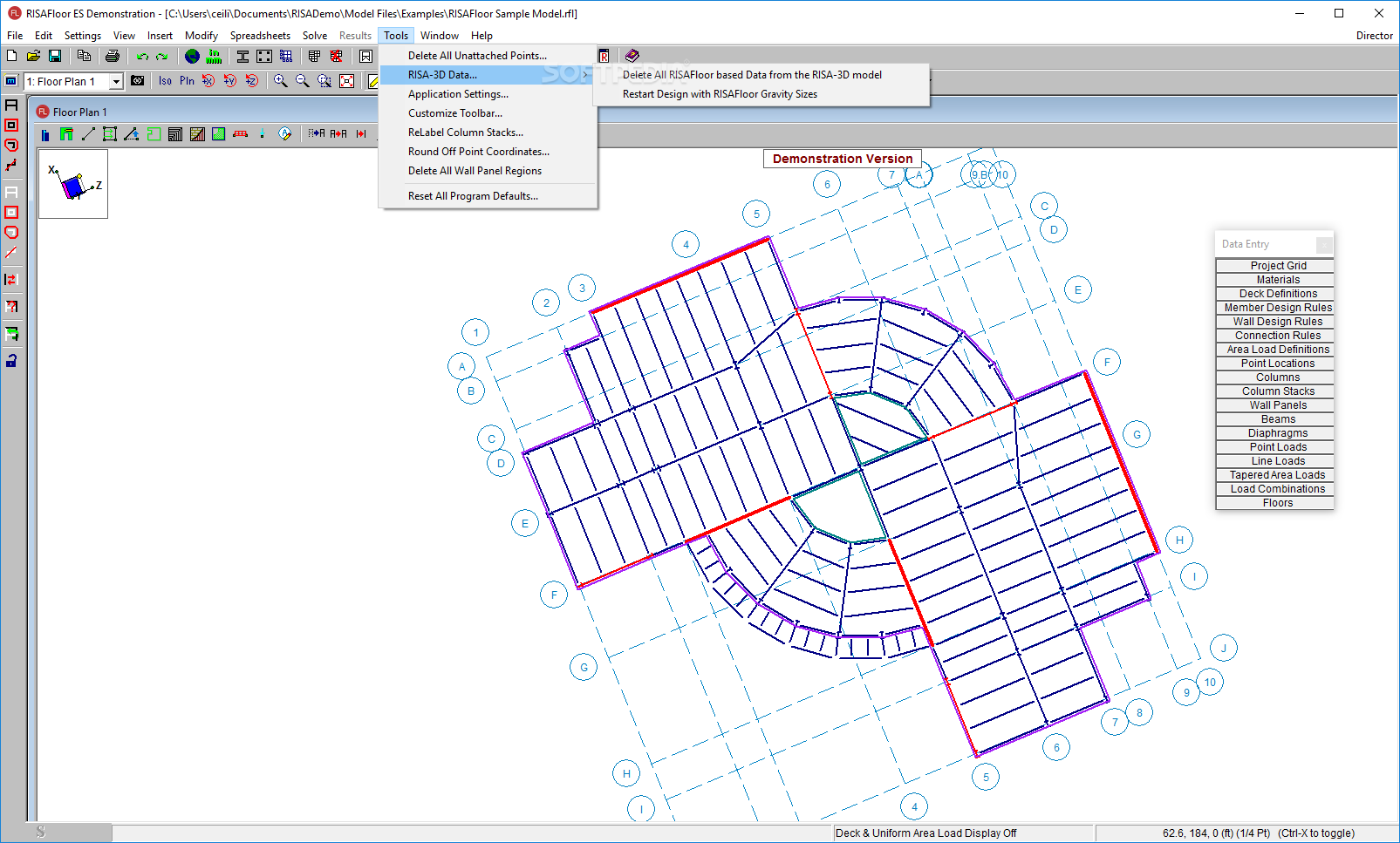The width and height of the screenshot is (1400, 843).
Task: Zoom in with the magnifier plus icon
Action: pyautogui.click(x=280, y=81)
